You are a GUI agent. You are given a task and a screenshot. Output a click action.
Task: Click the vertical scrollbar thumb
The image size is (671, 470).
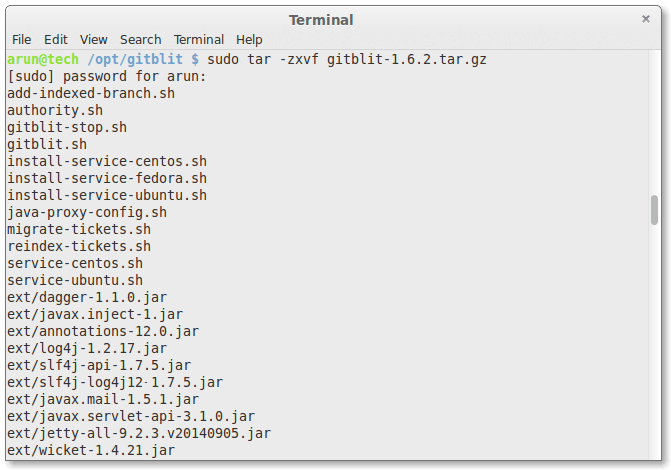pos(654,210)
